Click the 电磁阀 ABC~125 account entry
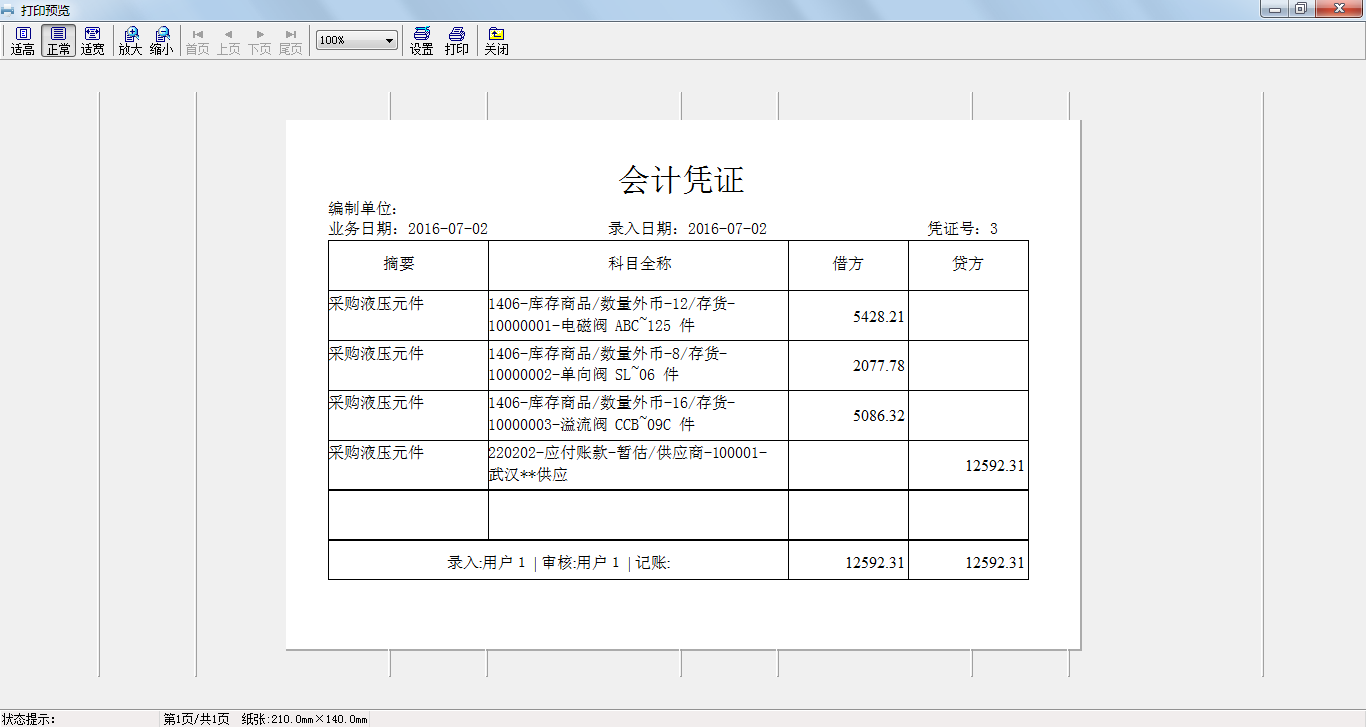 click(x=612, y=315)
